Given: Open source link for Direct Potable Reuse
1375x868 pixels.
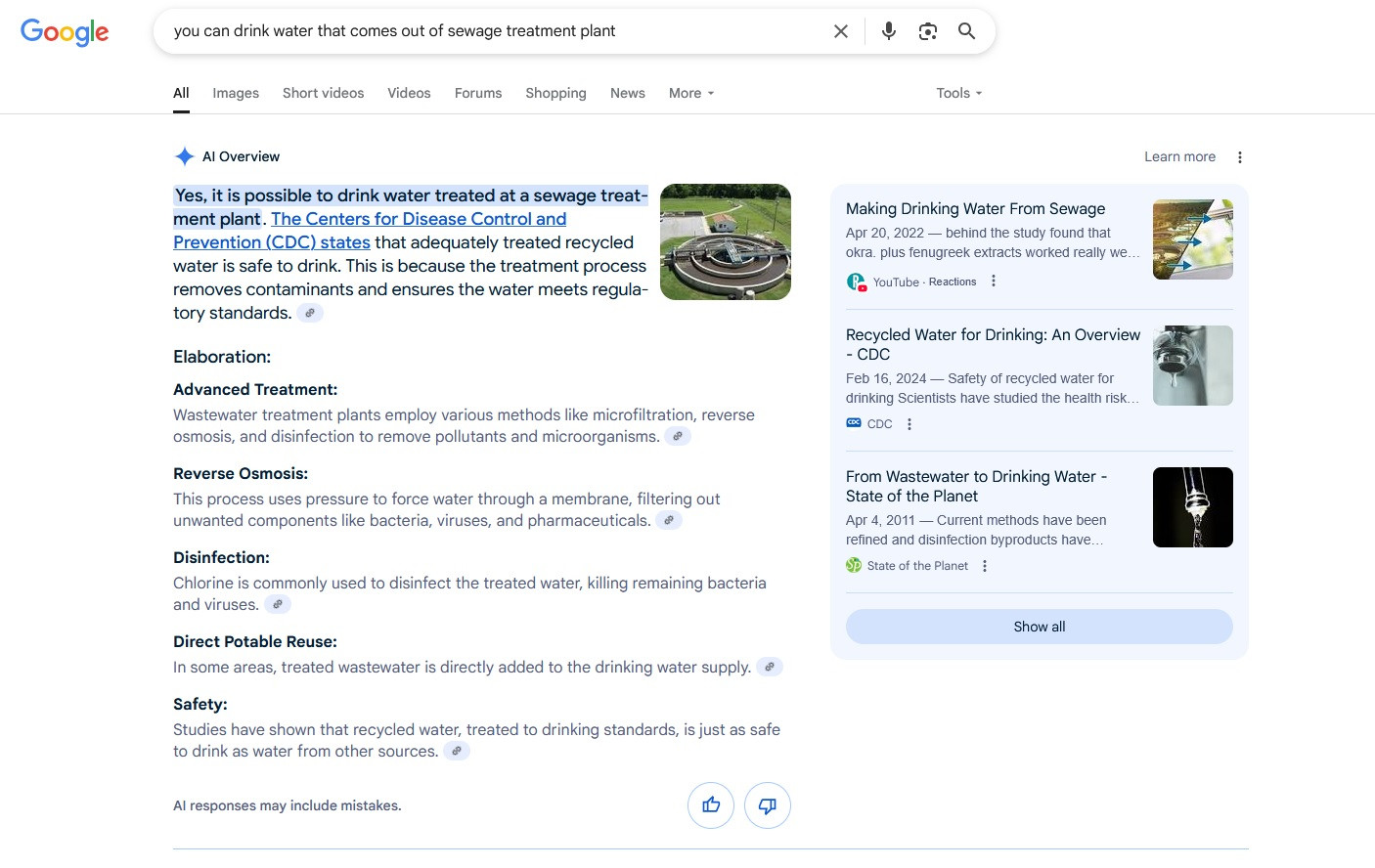Looking at the screenshot, I should click(x=770, y=668).
